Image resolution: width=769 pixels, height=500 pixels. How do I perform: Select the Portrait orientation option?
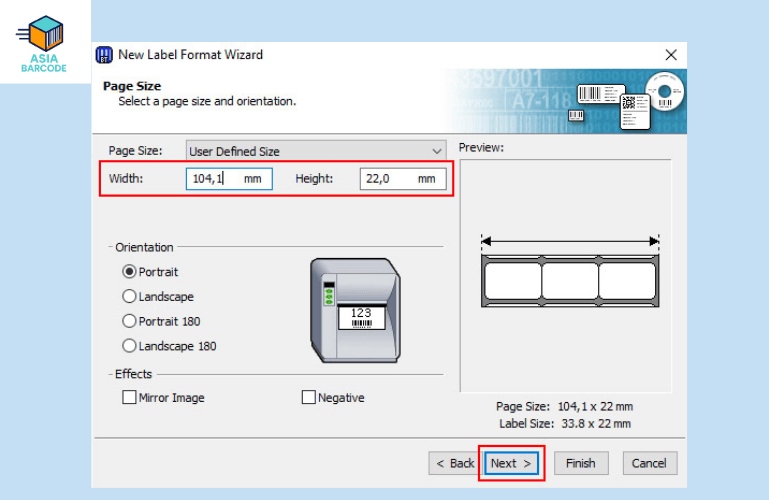[x=129, y=271]
